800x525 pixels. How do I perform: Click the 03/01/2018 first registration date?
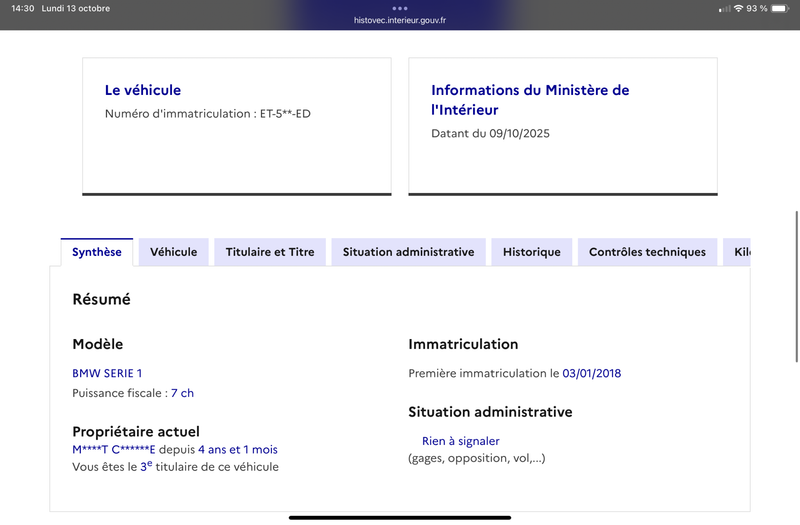tap(592, 373)
